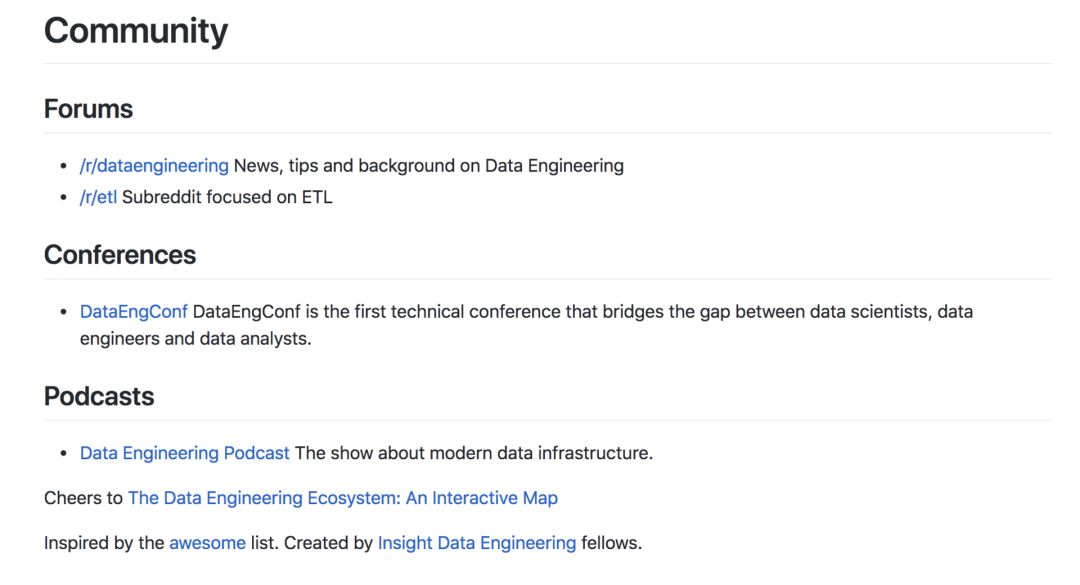
Task: Click the bullet point beside /r/dataengineering
Action: coord(65,166)
